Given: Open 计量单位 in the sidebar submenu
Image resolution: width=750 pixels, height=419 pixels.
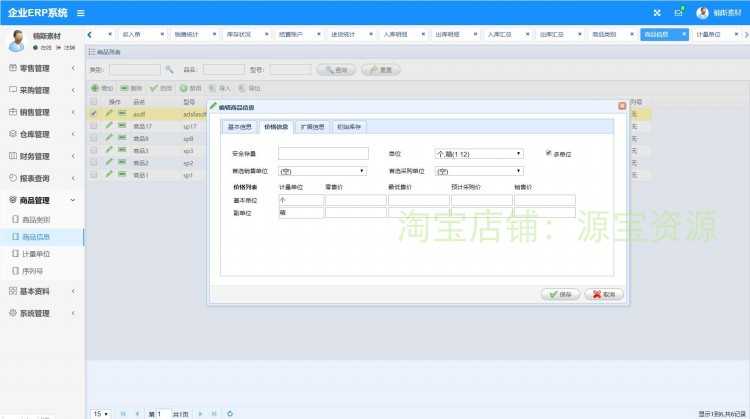Looking at the screenshot, I should (x=36, y=254).
